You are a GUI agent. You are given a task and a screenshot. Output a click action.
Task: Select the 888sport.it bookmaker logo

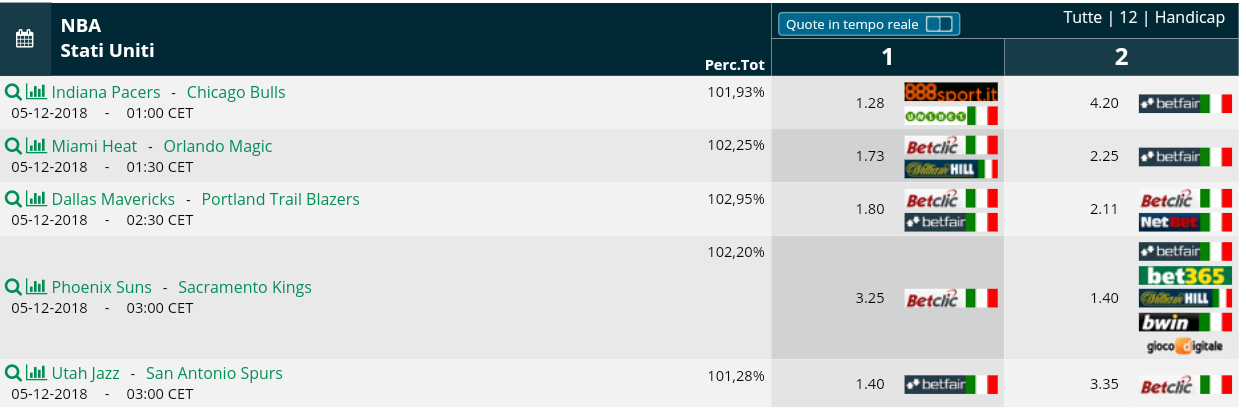(x=951, y=92)
